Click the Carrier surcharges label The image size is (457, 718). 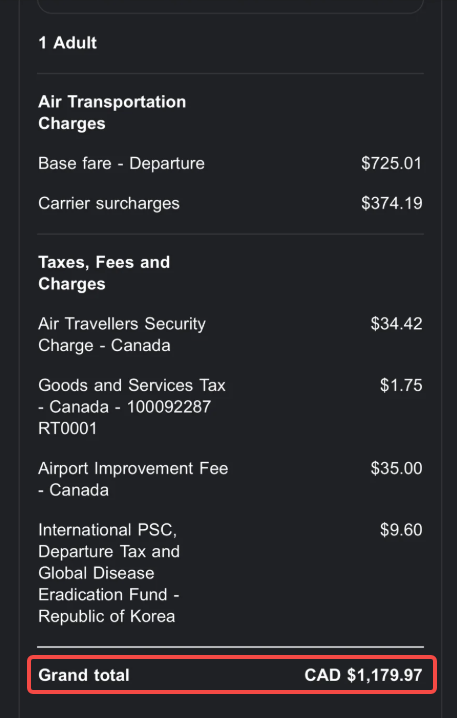click(109, 204)
